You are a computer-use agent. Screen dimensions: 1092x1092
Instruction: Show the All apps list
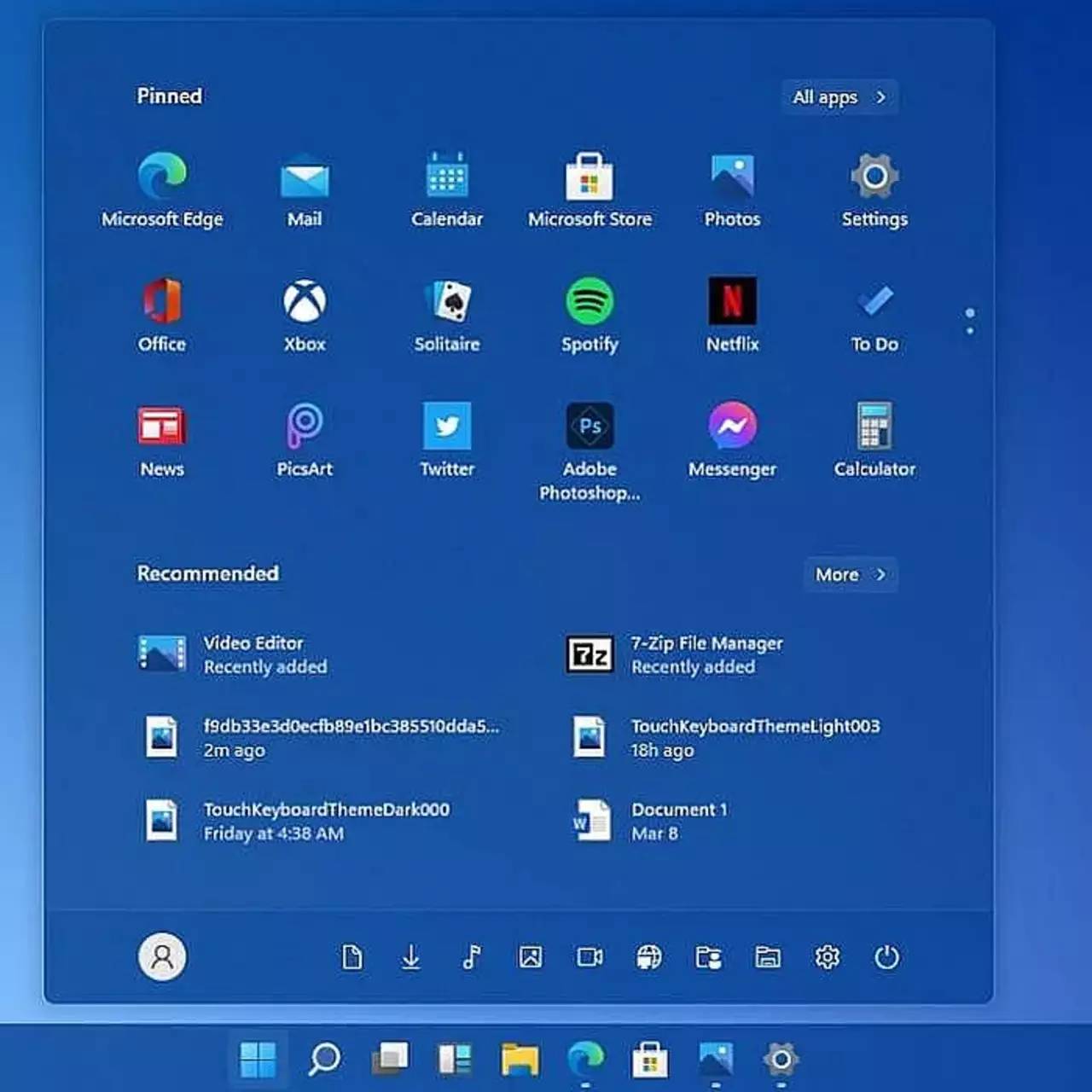point(839,97)
